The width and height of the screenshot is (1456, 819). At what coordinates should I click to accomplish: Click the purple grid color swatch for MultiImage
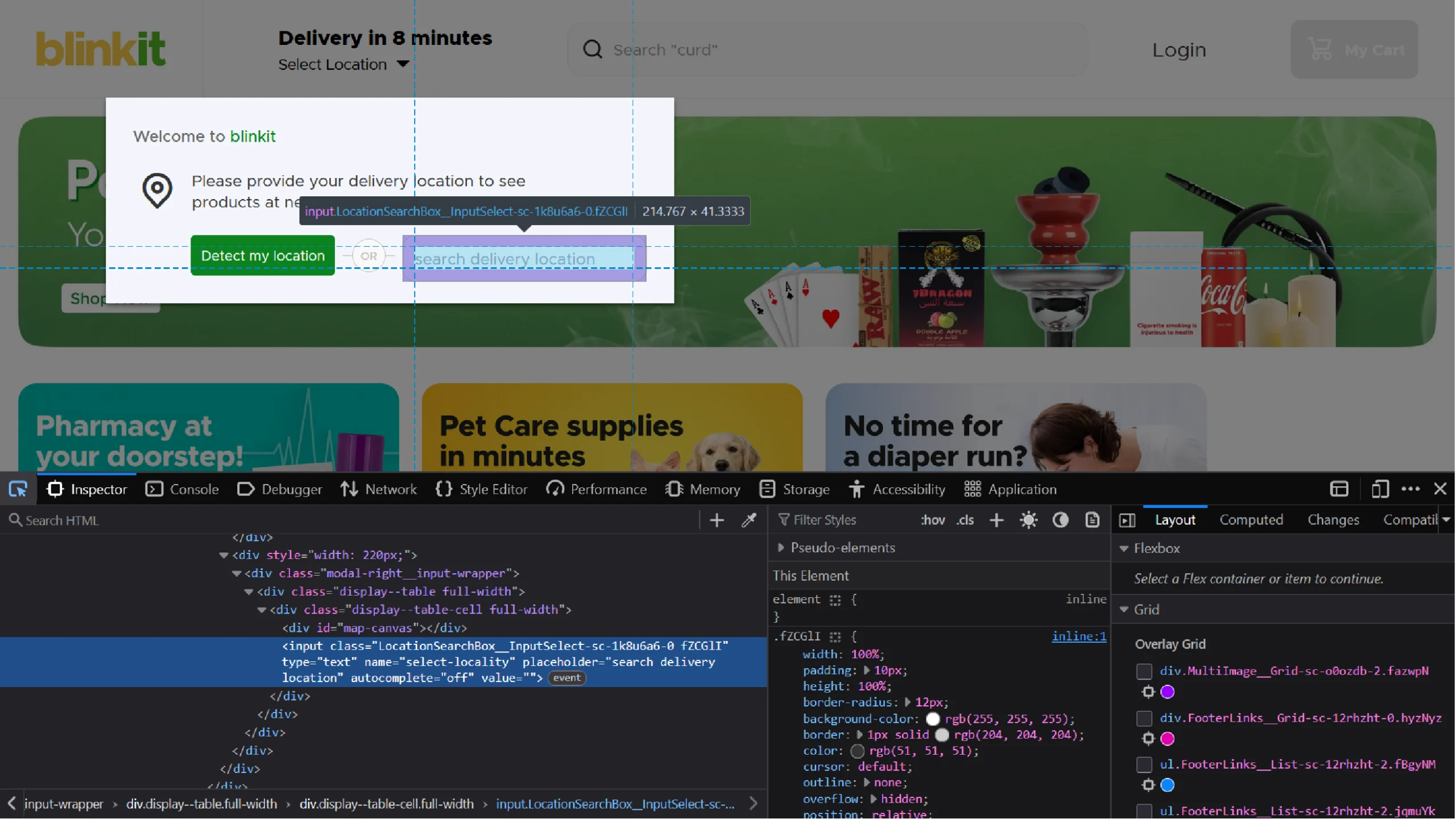pos(1168,693)
